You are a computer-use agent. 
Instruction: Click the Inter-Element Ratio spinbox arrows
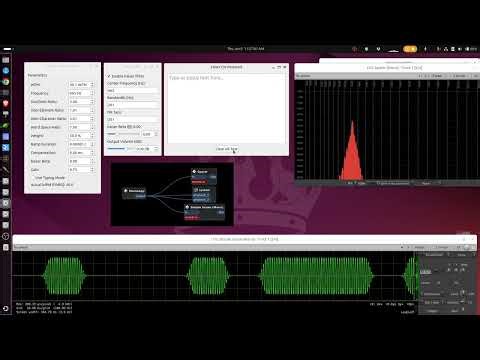click(x=92, y=110)
